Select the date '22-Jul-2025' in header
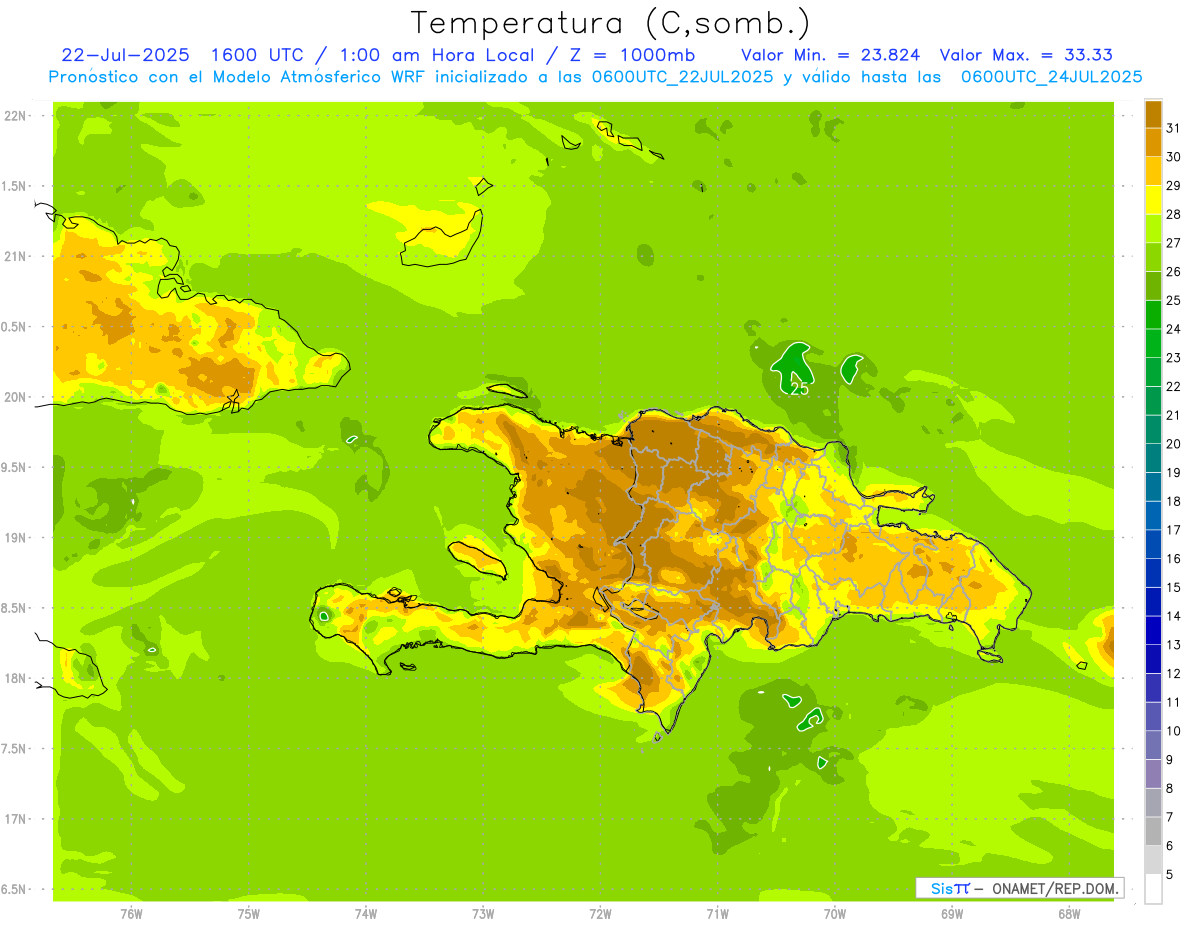The image size is (1200, 927). (126, 55)
